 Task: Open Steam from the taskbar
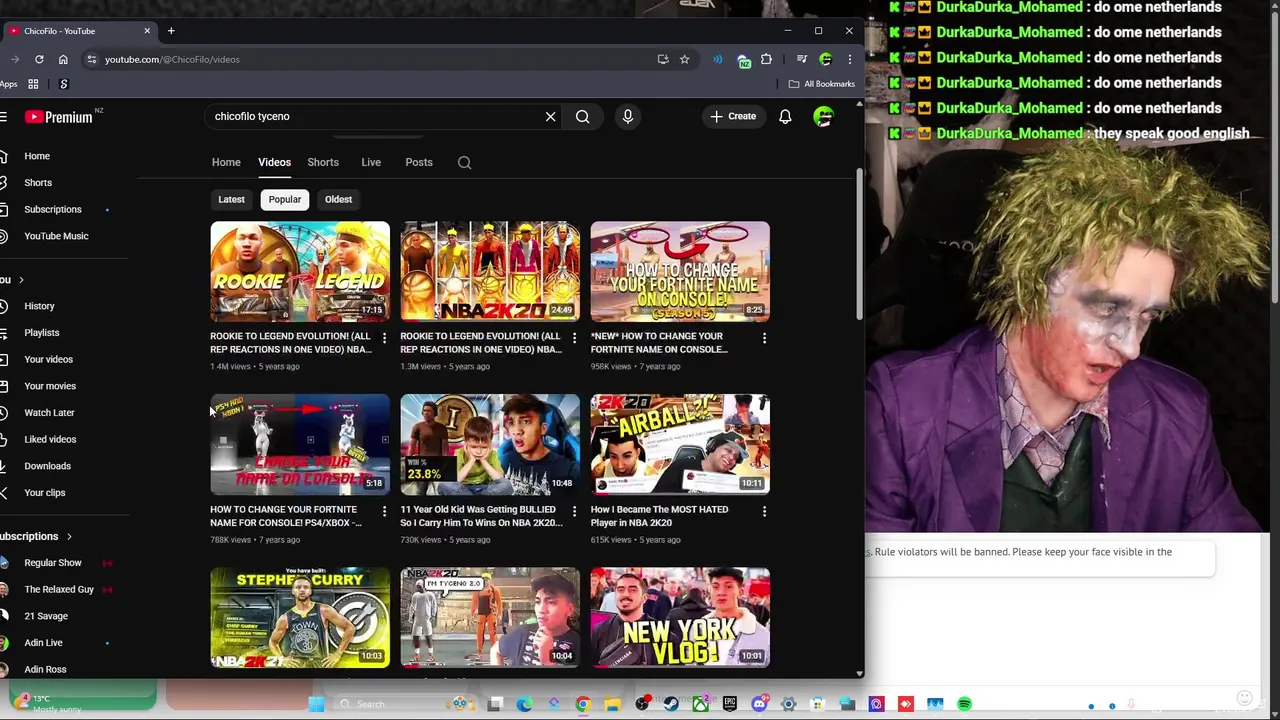click(x=671, y=704)
